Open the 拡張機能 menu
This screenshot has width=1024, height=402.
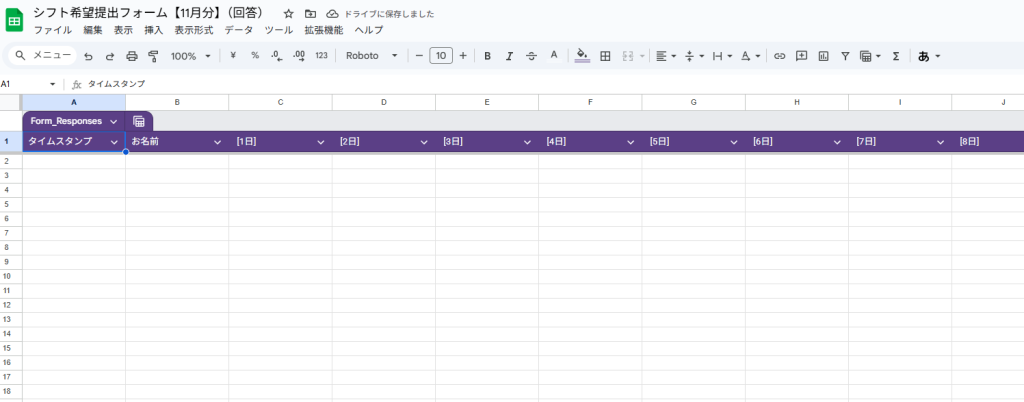click(323, 30)
